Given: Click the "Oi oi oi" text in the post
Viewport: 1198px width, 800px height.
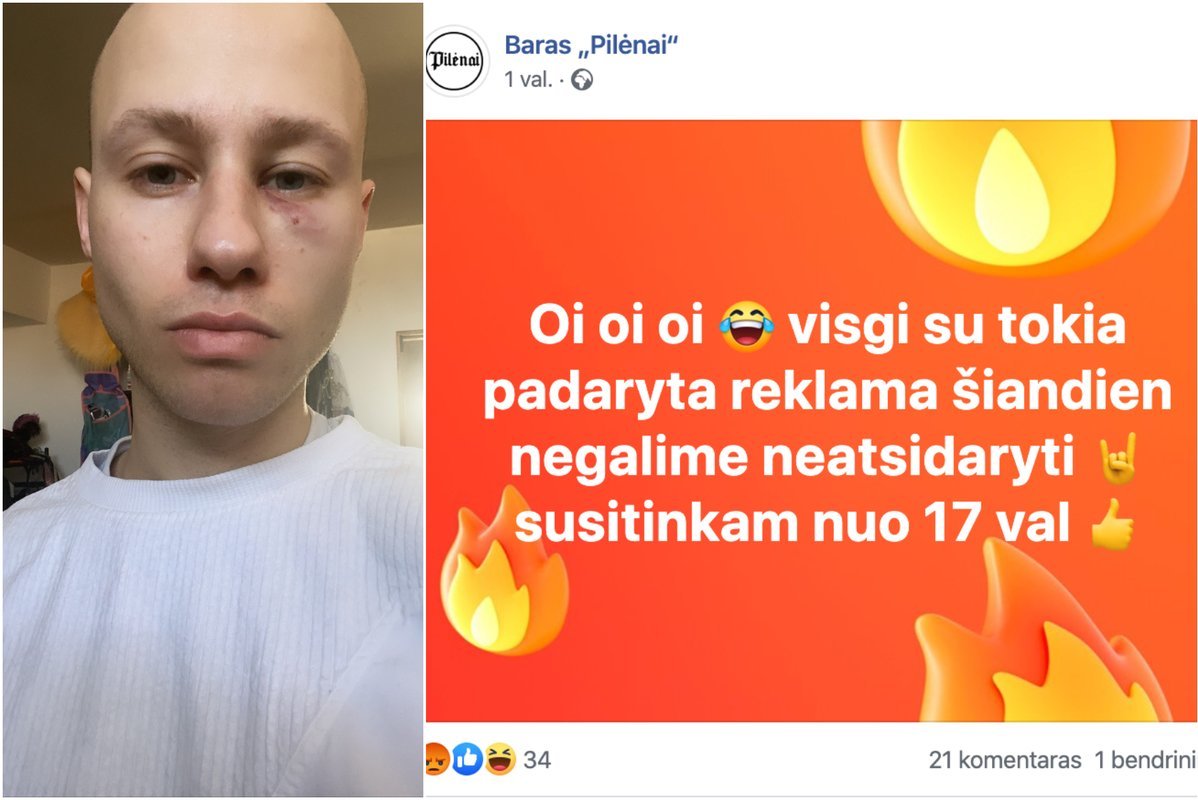Looking at the screenshot, I should click(616, 325).
